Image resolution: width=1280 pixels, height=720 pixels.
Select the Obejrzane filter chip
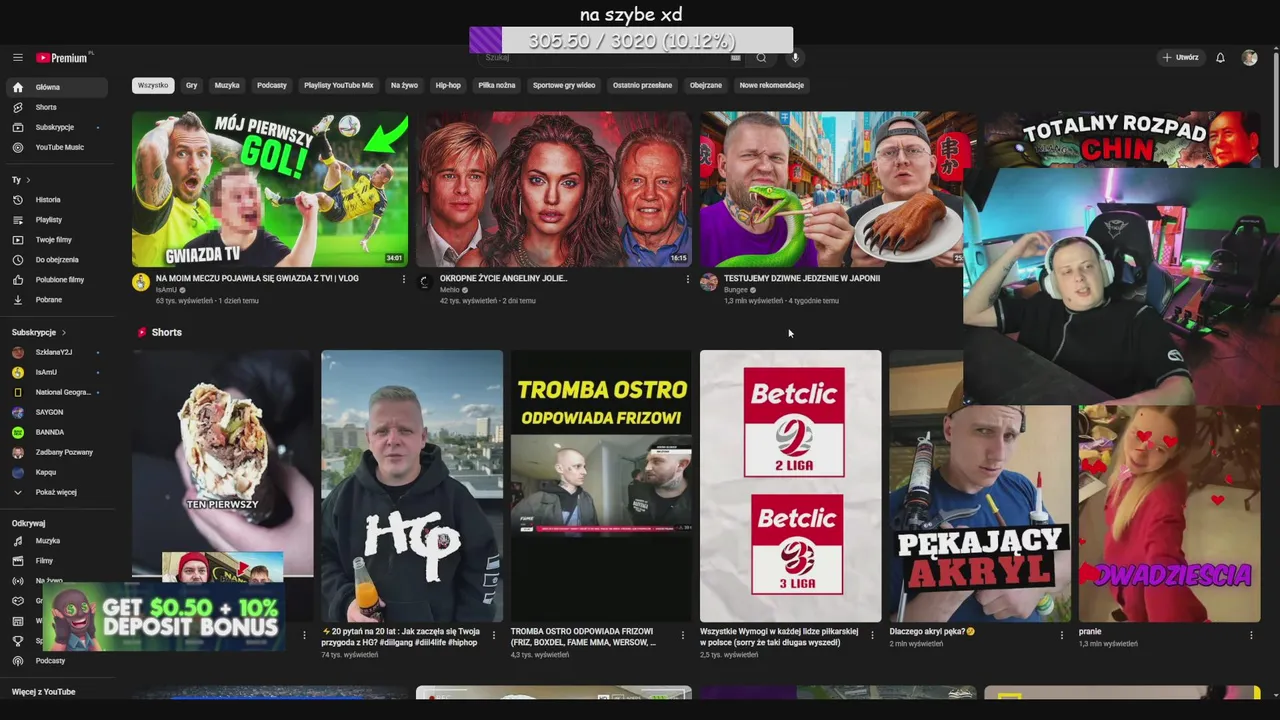point(706,86)
